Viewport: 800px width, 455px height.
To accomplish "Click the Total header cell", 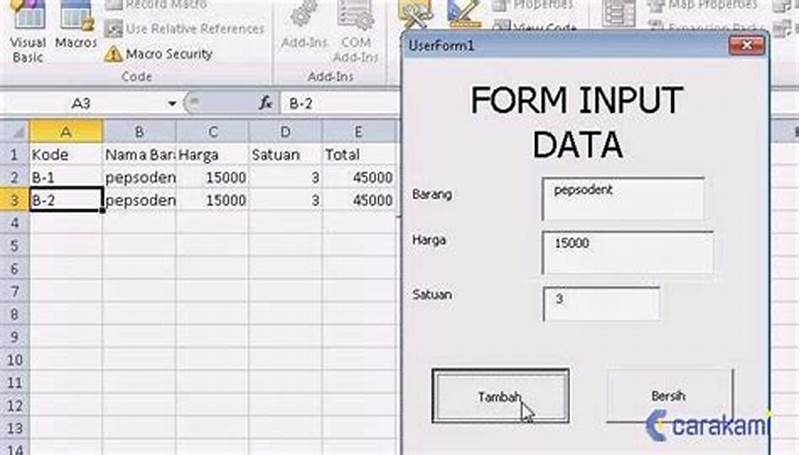I will tap(359, 154).
